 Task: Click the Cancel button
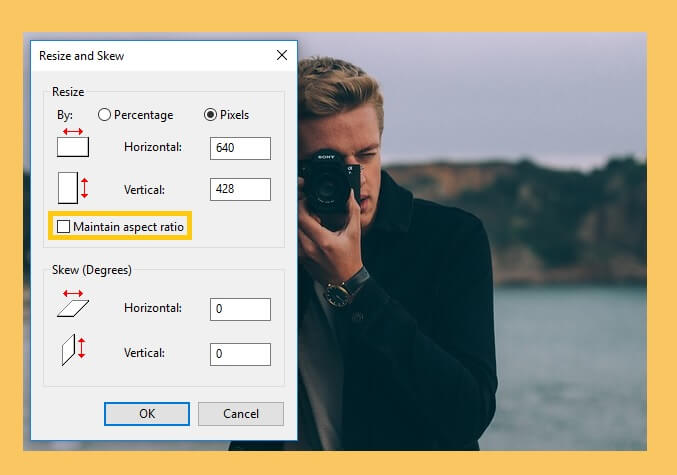click(241, 414)
